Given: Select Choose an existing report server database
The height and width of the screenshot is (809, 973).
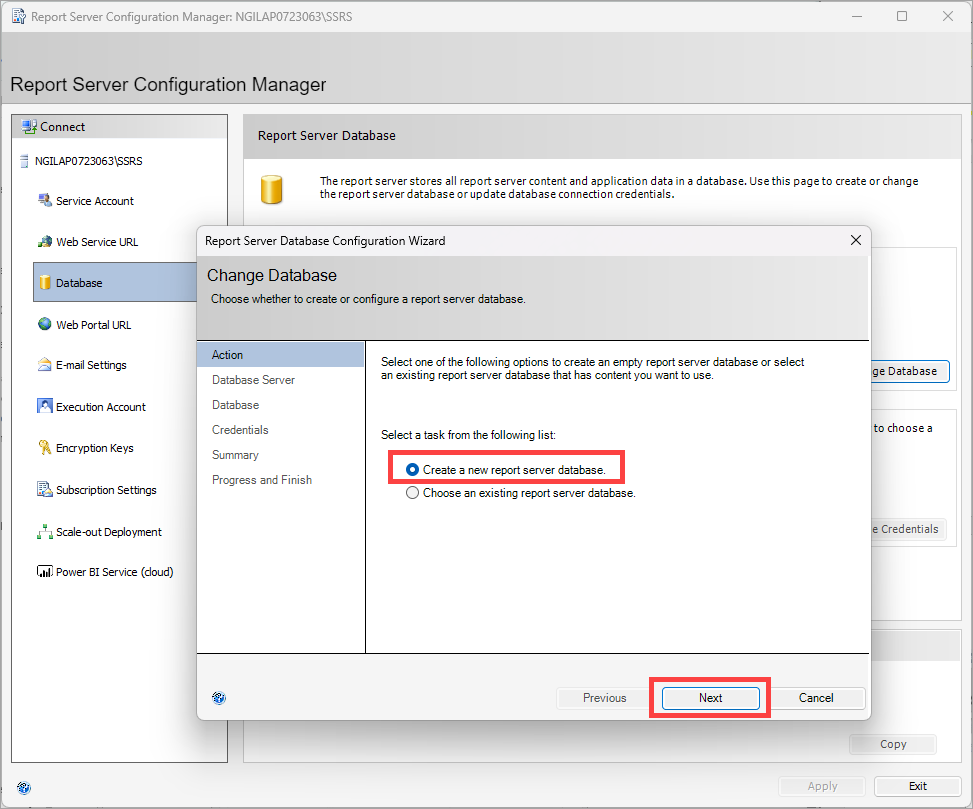Looking at the screenshot, I should [521, 493].
